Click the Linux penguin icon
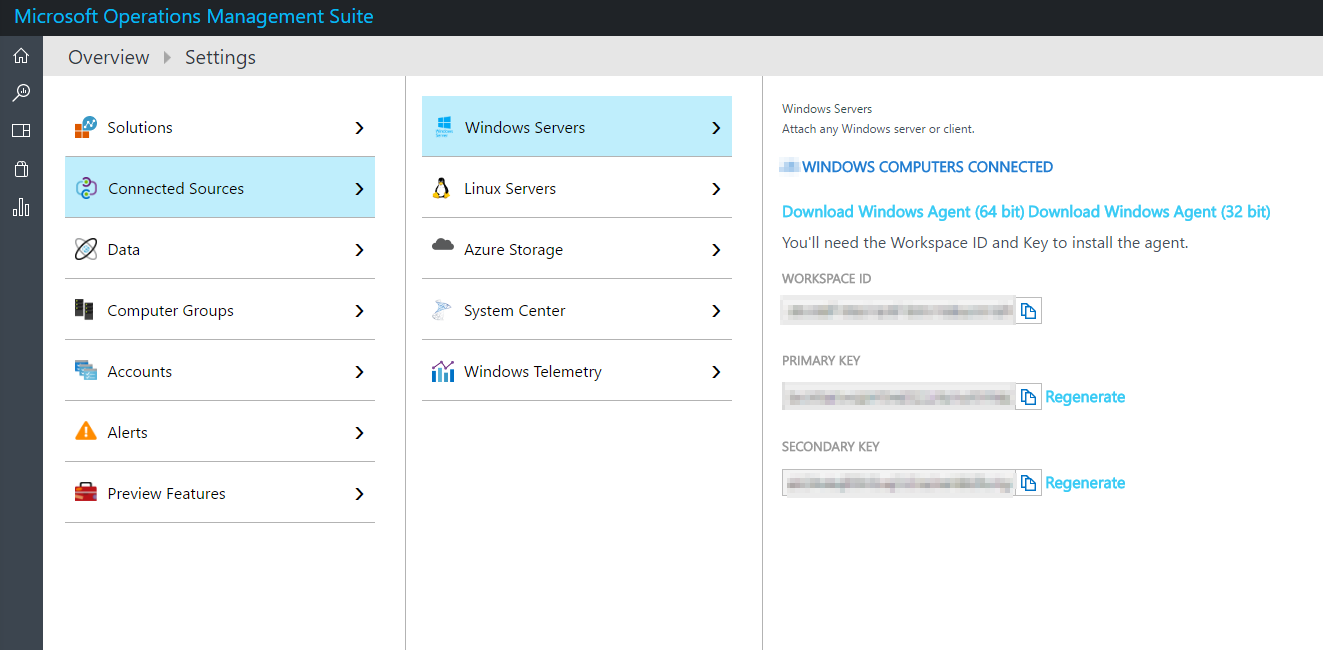Screen dimensions: 1323x650 tap(443, 188)
